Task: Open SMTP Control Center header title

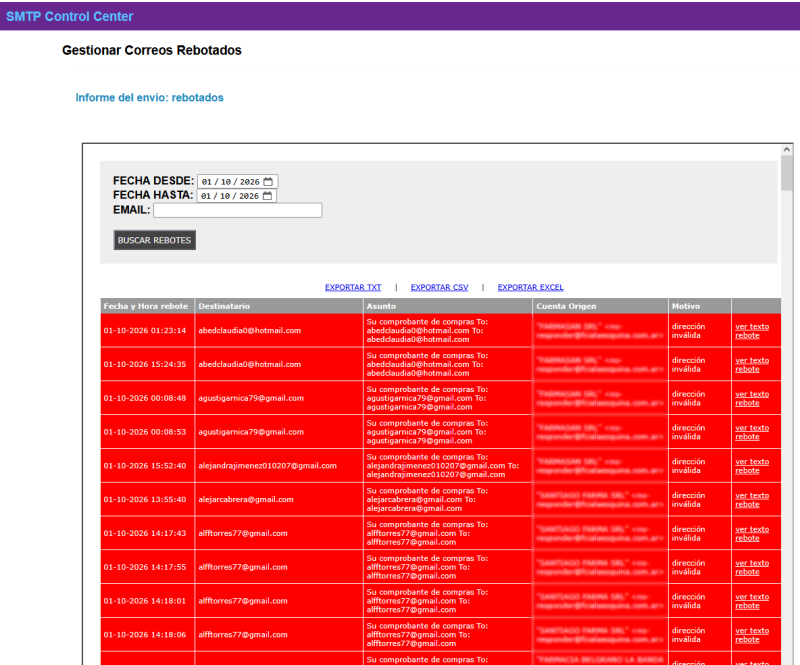Action: click(69, 16)
